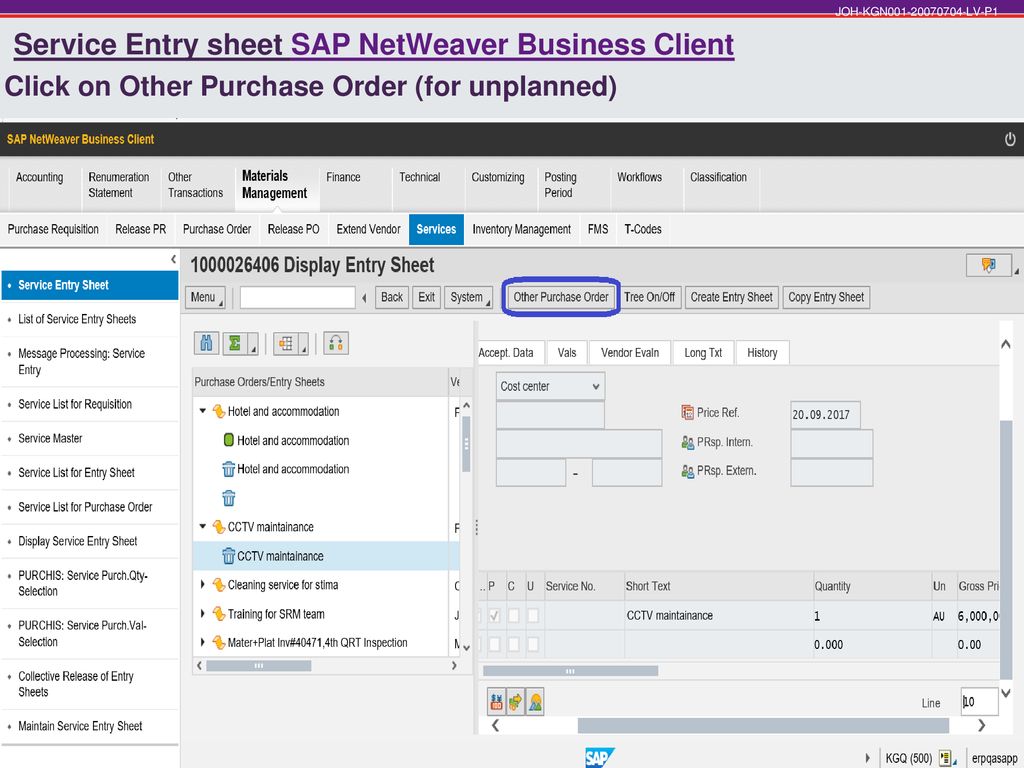This screenshot has height=768, width=1024.
Task: Collapse the Hotel and accommodation tree node
Action: 202,411
